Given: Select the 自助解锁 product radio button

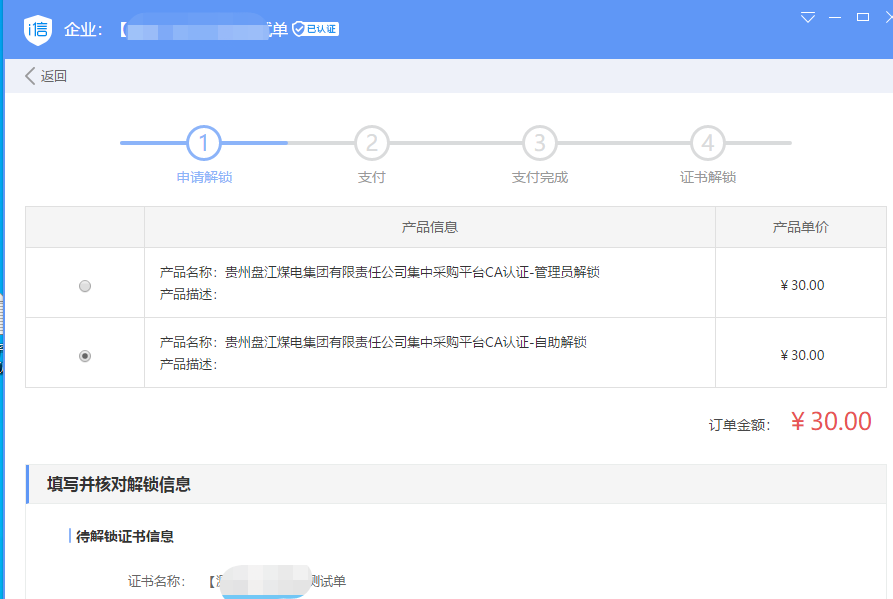Looking at the screenshot, I should 85,356.
